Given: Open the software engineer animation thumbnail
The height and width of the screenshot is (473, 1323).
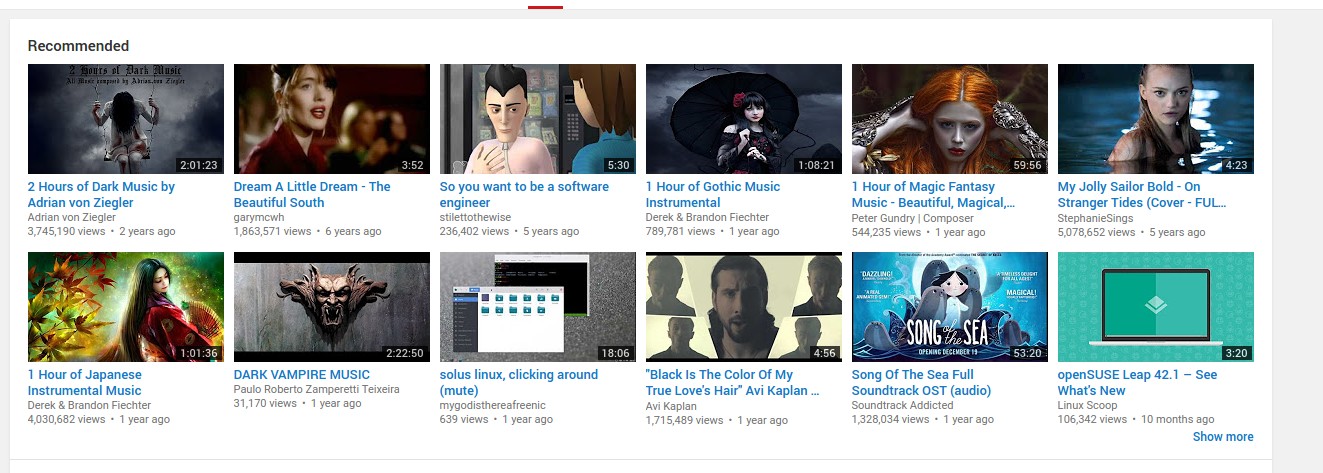Looking at the screenshot, I should tap(538, 119).
